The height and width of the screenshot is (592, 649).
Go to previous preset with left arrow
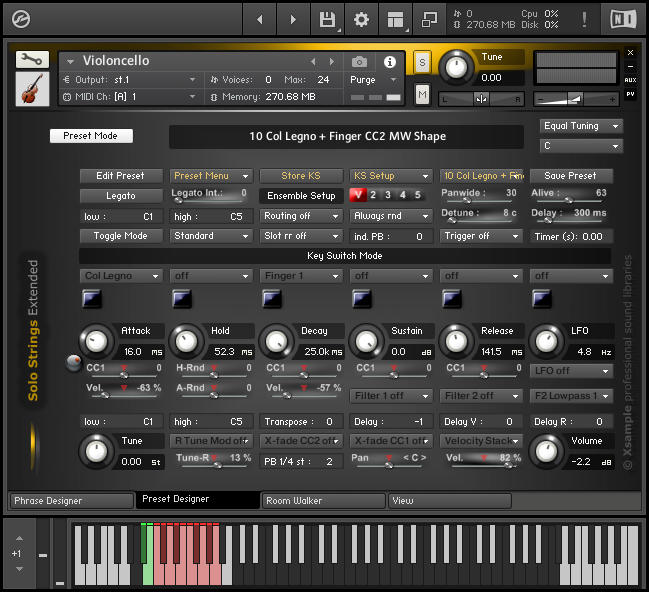coord(260,19)
